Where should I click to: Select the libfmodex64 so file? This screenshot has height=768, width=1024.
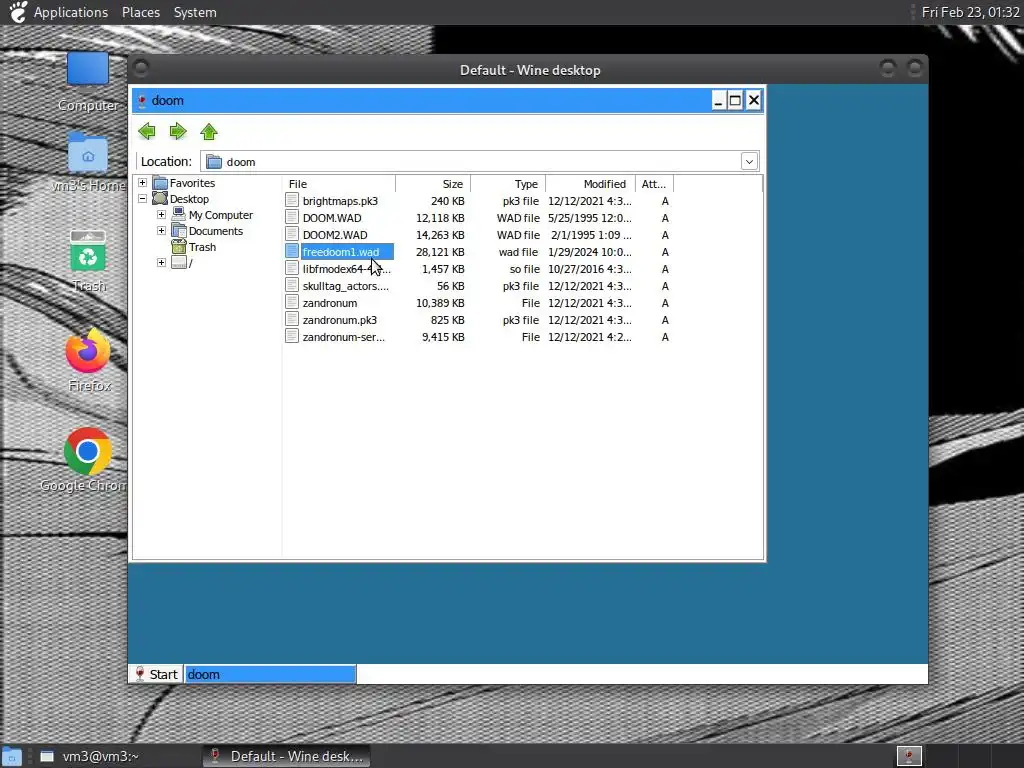point(346,269)
